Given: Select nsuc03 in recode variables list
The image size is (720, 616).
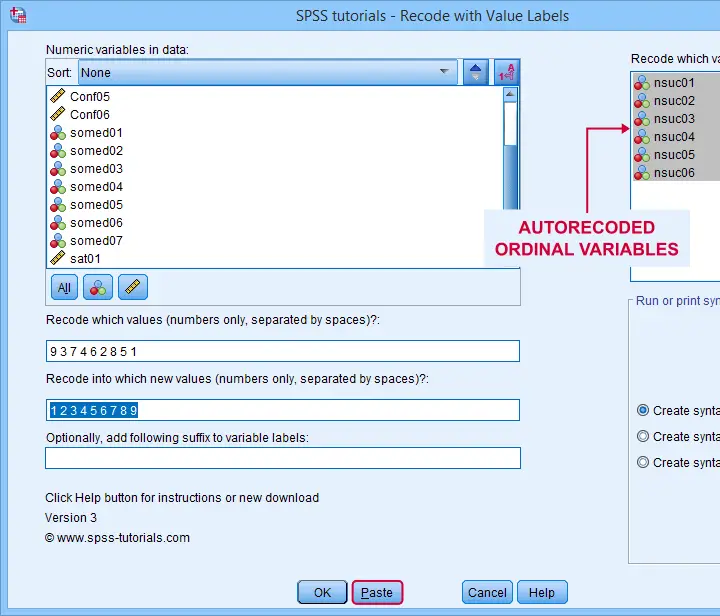Looking at the screenshot, I should click(x=676, y=119).
